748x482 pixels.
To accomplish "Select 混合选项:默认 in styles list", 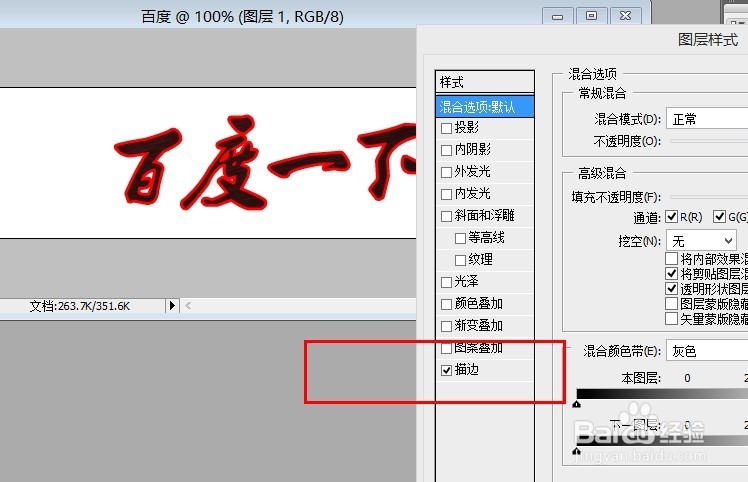I will click(x=485, y=107).
